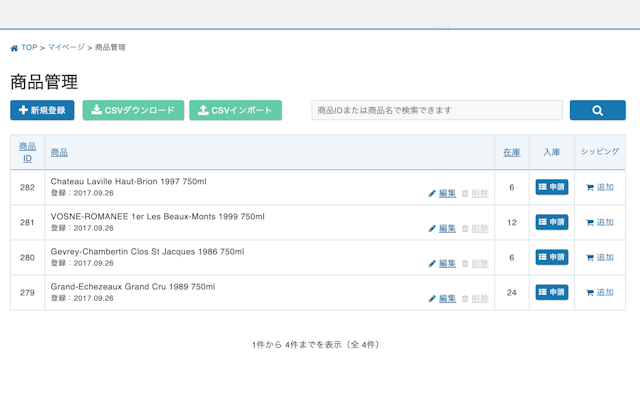Open the CSVインポート upload button
640x400 pixels.
[x=235, y=111]
